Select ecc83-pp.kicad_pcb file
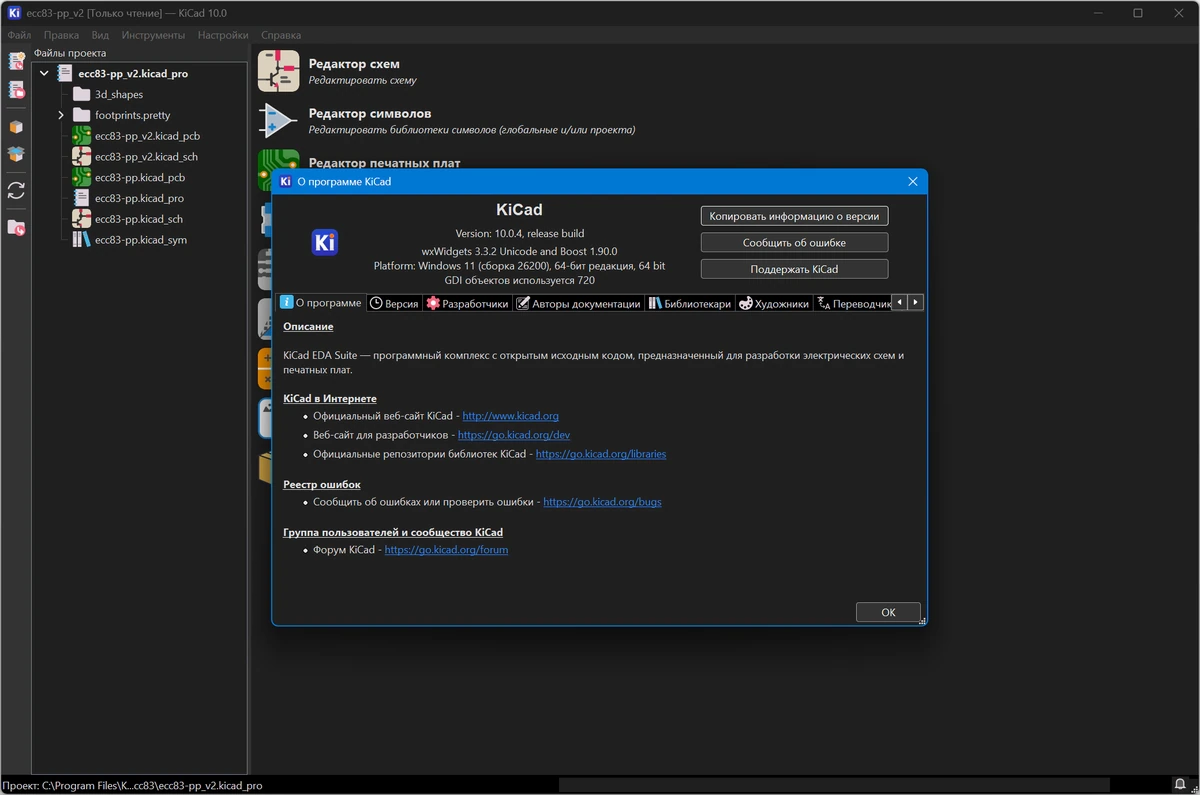 tap(140, 178)
